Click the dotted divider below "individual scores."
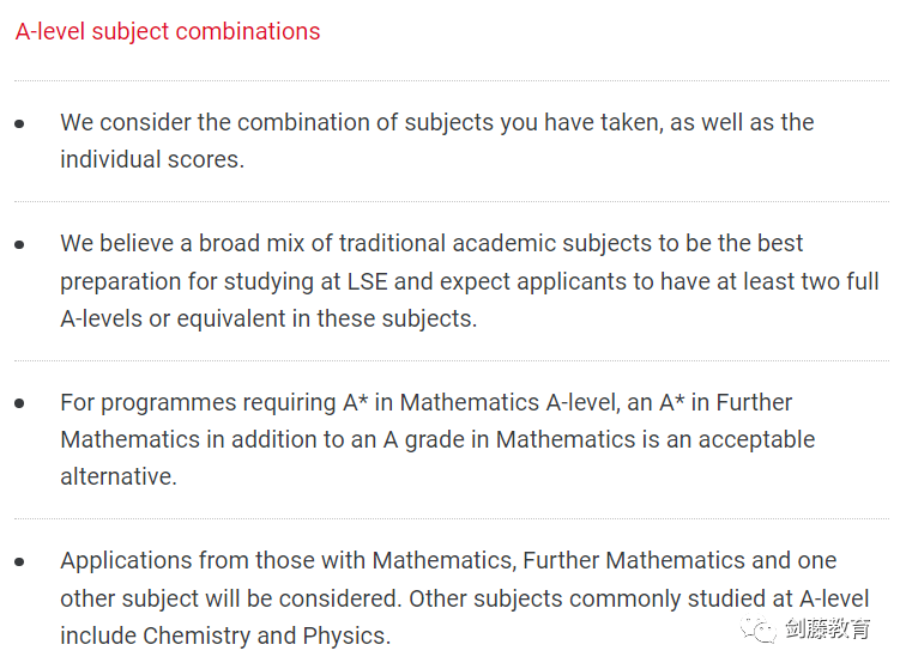This screenshot has height=669, width=900. tap(450, 201)
